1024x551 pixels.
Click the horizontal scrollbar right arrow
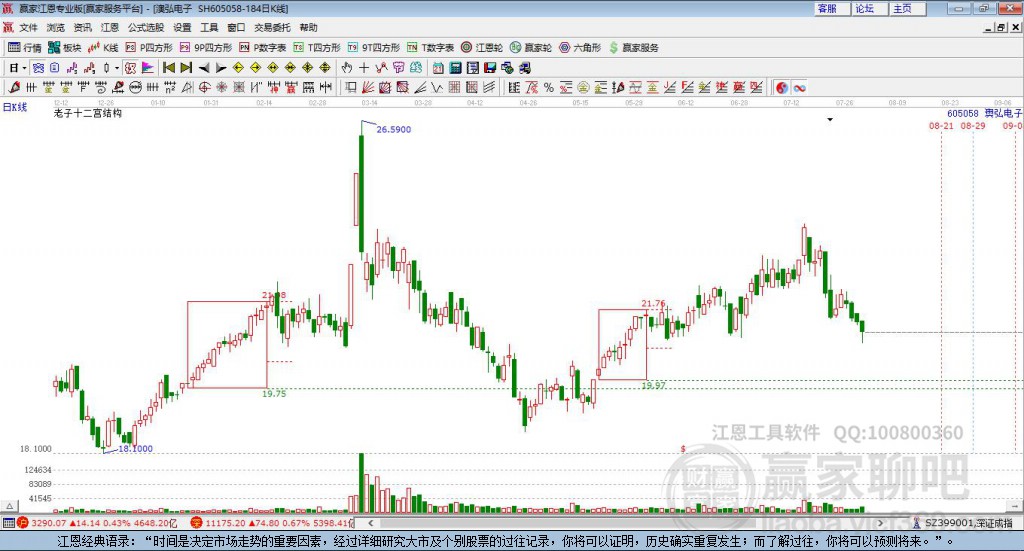880,523
